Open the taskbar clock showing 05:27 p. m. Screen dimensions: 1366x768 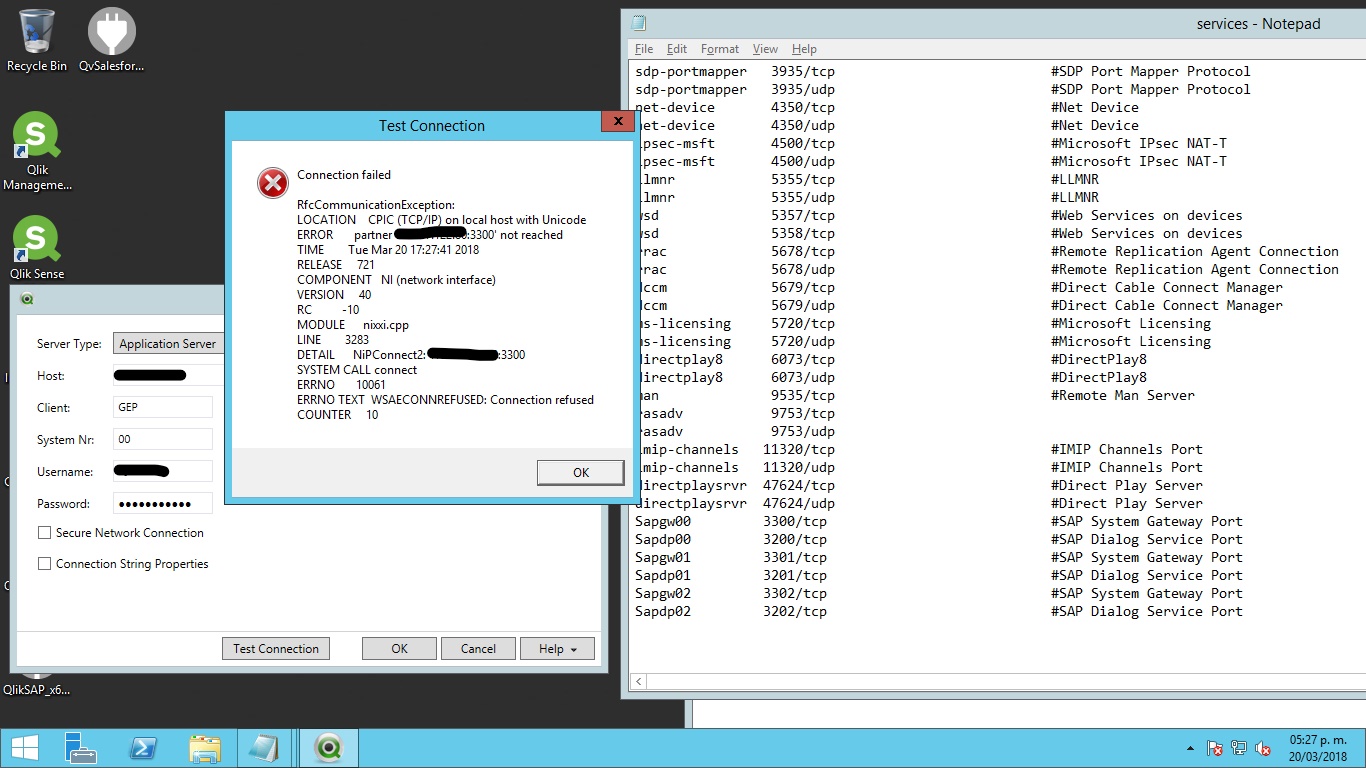[x=1318, y=748]
